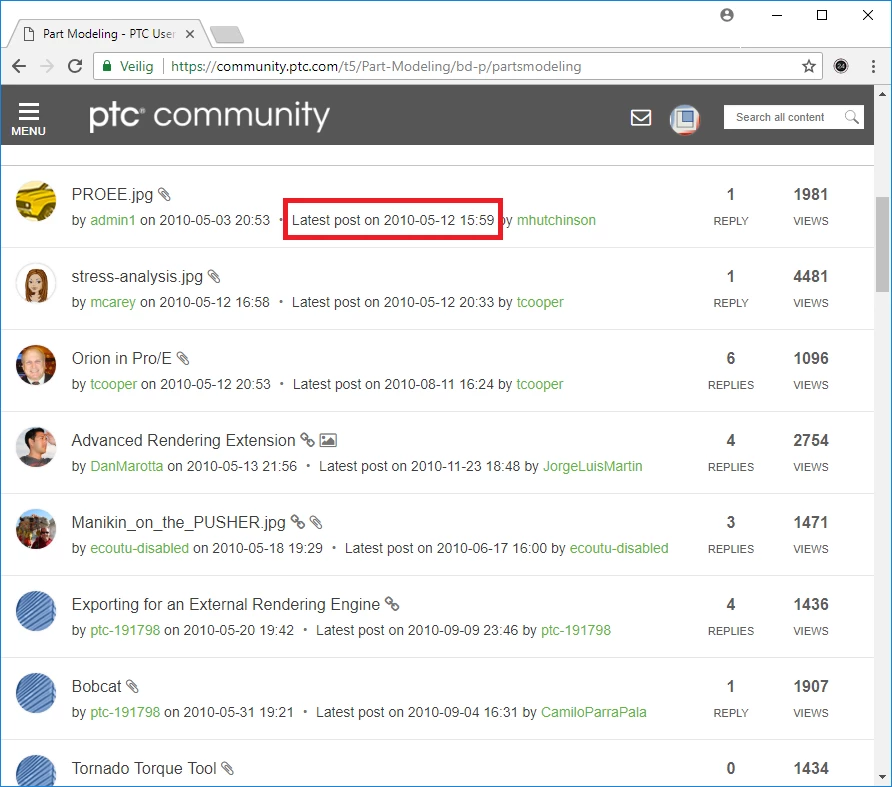
Task: Click paperclip icon beside Manikin_on_the_PUSHER.jpg
Action: point(316,522)
